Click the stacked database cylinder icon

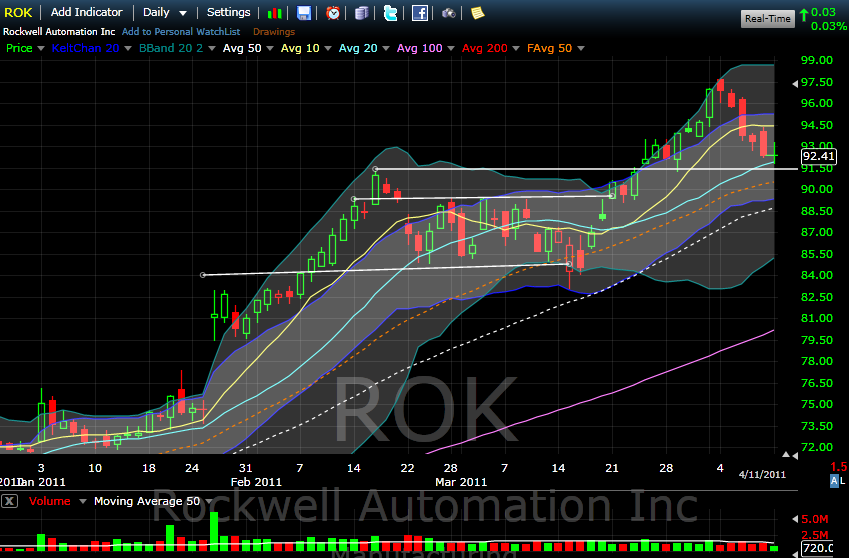point(361,13)
